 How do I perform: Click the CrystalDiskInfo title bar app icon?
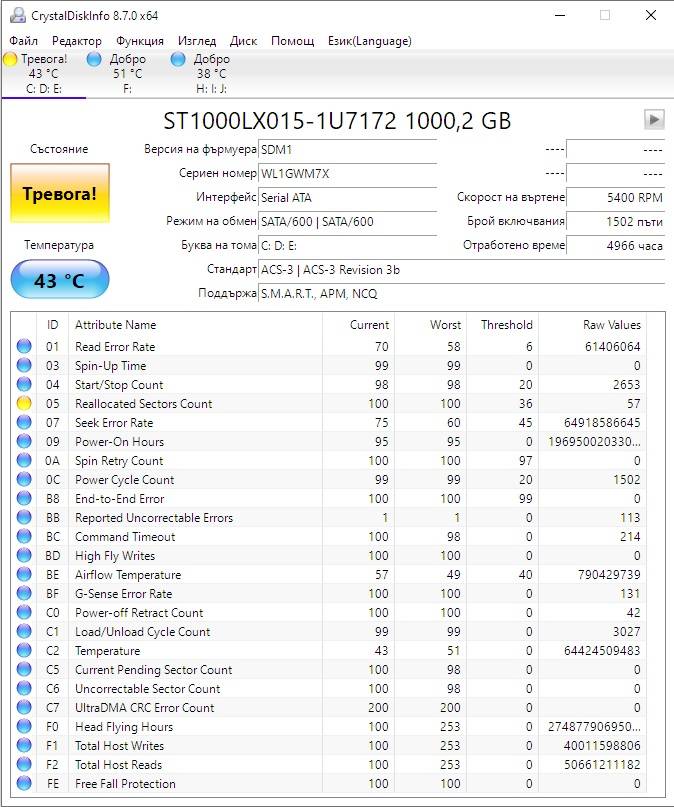pyautogui.click(x=17, y=15)
